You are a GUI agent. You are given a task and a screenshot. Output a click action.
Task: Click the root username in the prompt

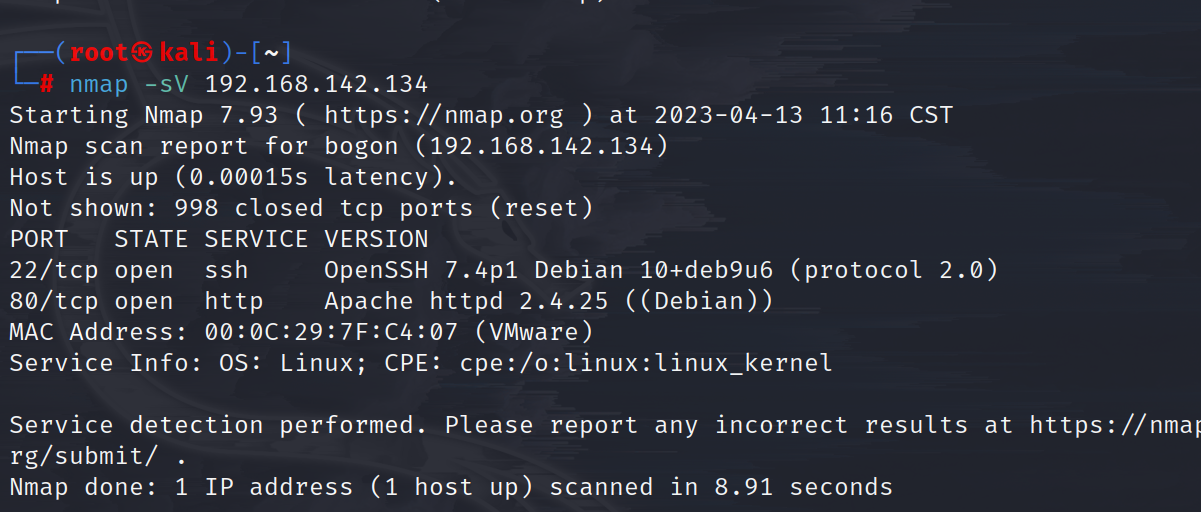(x=101, y=54)
